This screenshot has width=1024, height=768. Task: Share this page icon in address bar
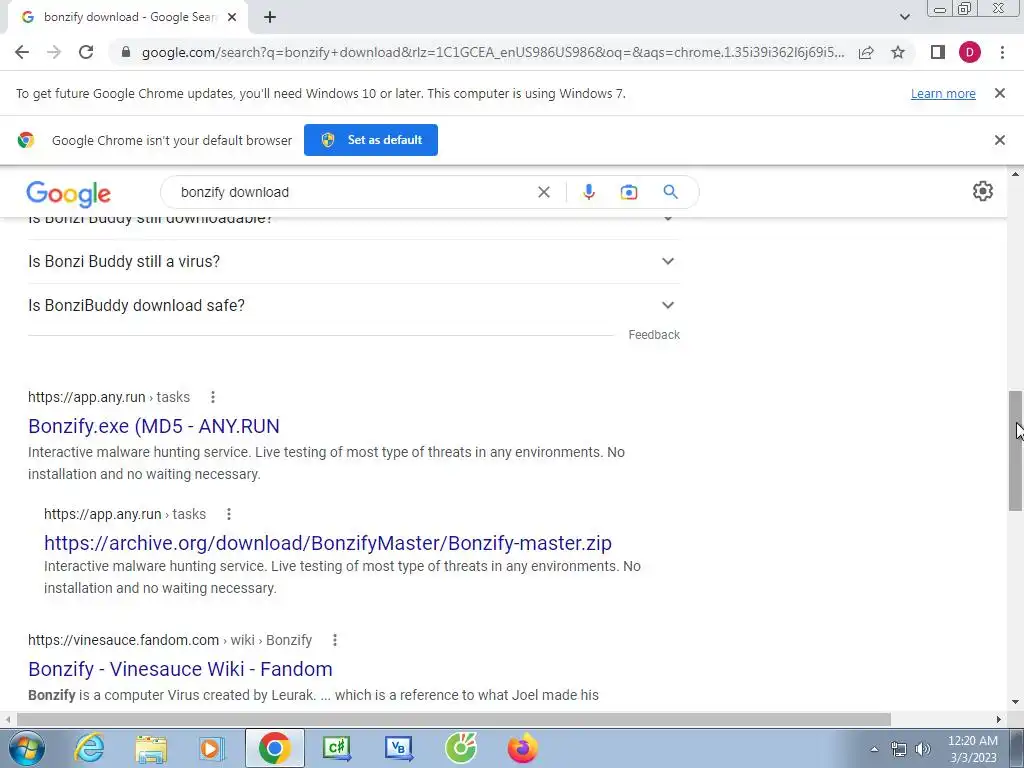866,52
